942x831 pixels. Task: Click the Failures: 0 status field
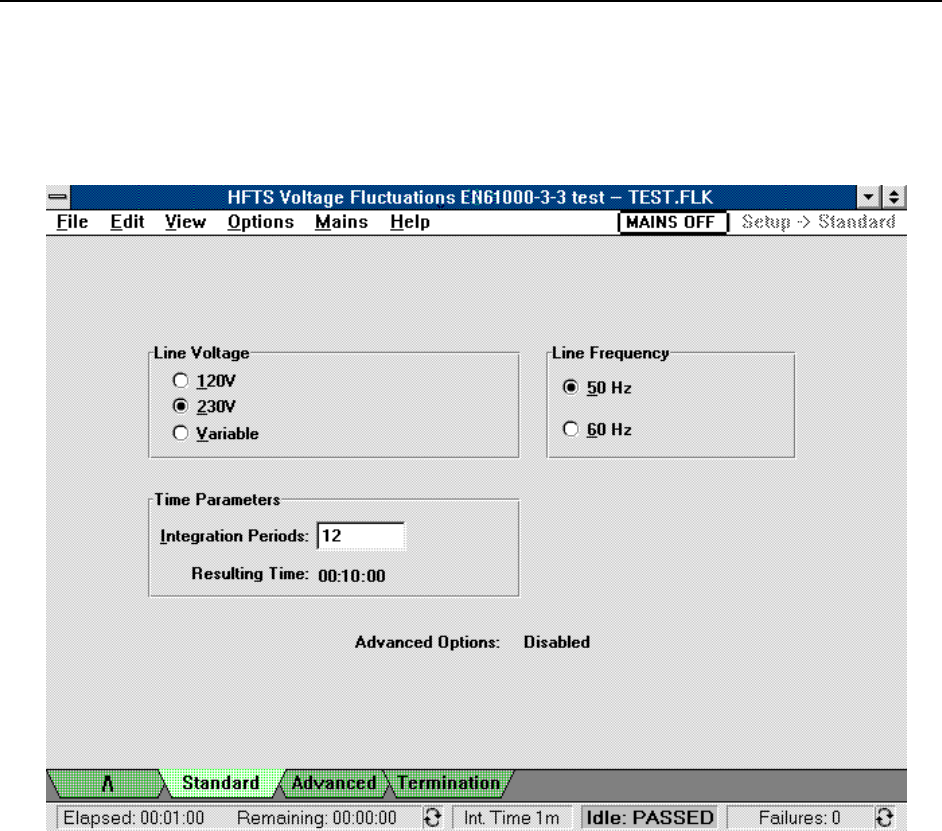[x=799, y=818]
